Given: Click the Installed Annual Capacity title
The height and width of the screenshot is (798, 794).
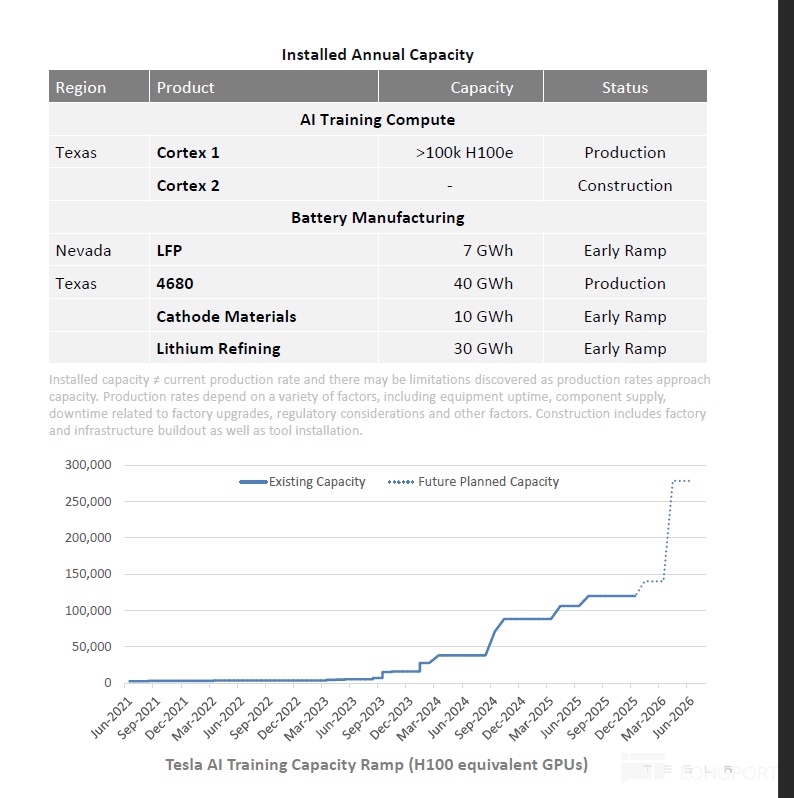Looking at the screenshot, I should [377, 54].
